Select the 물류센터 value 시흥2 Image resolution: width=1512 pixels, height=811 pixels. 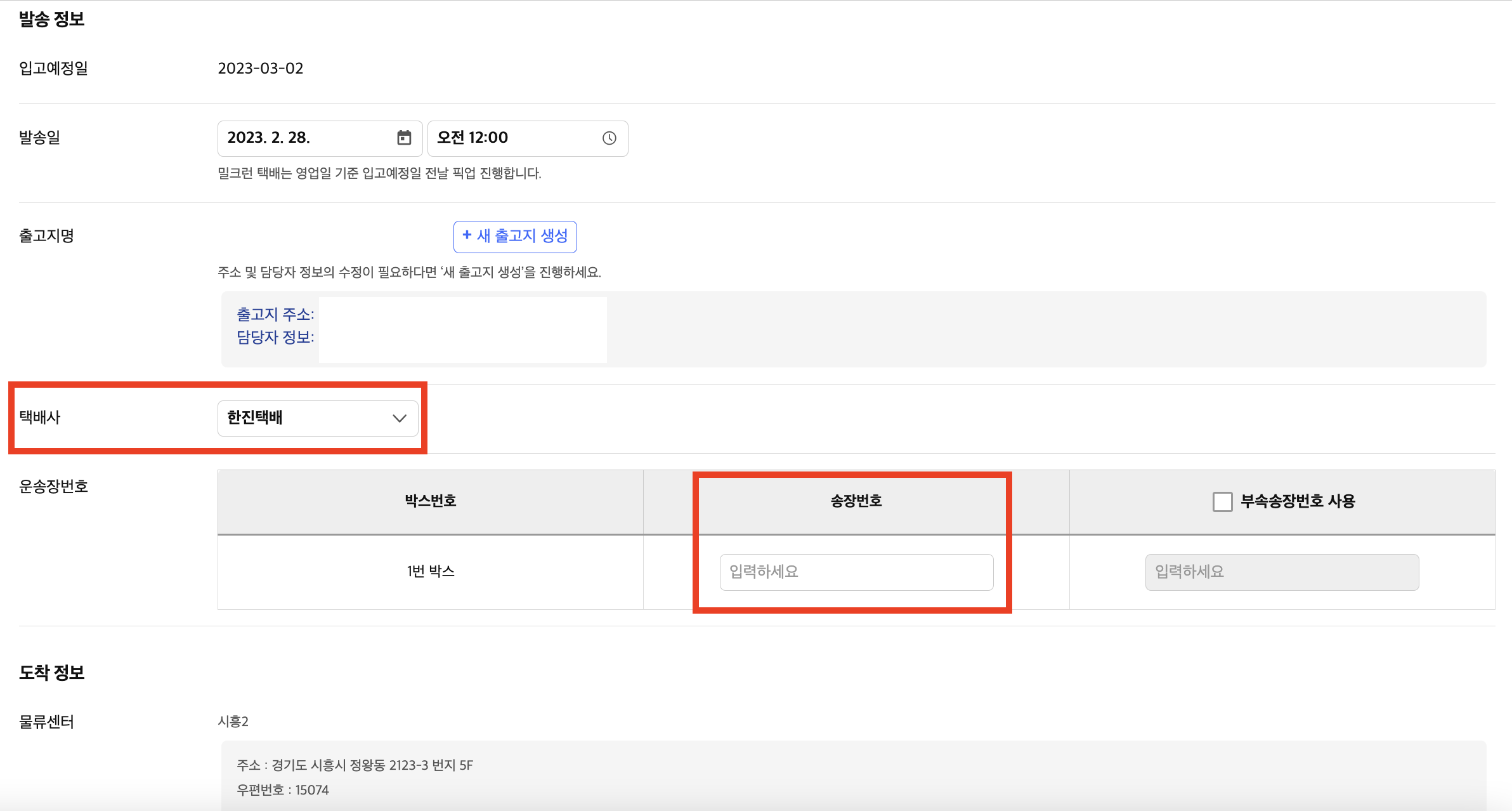(233, 722)
